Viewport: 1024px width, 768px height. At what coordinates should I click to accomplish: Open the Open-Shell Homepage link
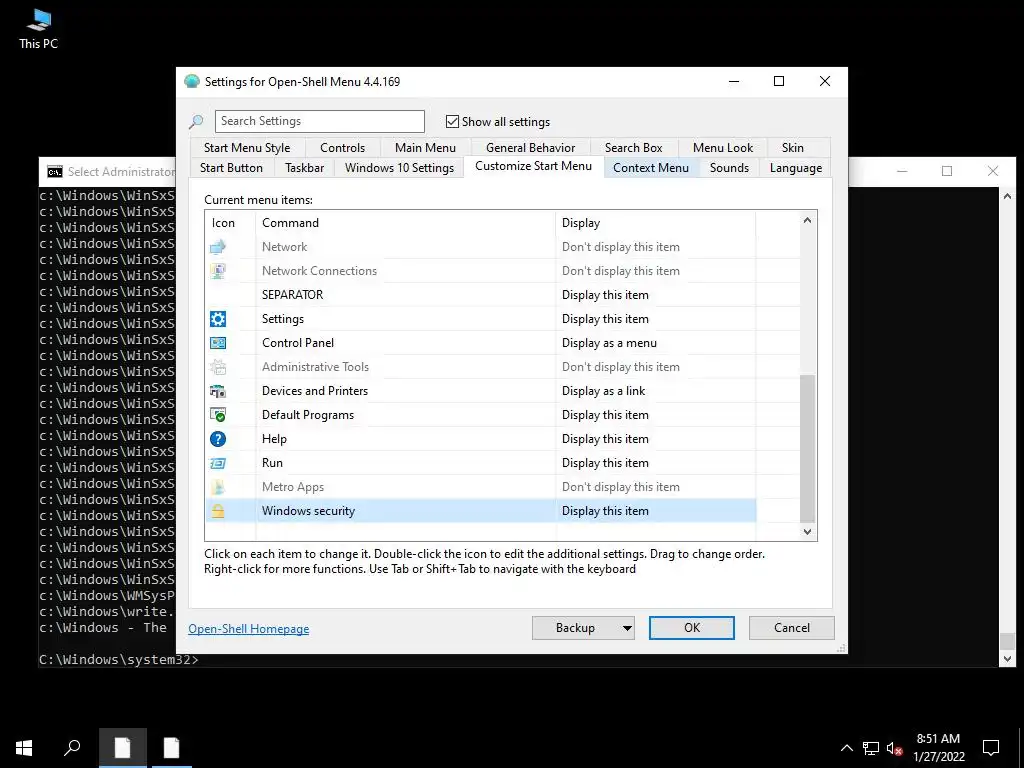[x=249, y=629]
